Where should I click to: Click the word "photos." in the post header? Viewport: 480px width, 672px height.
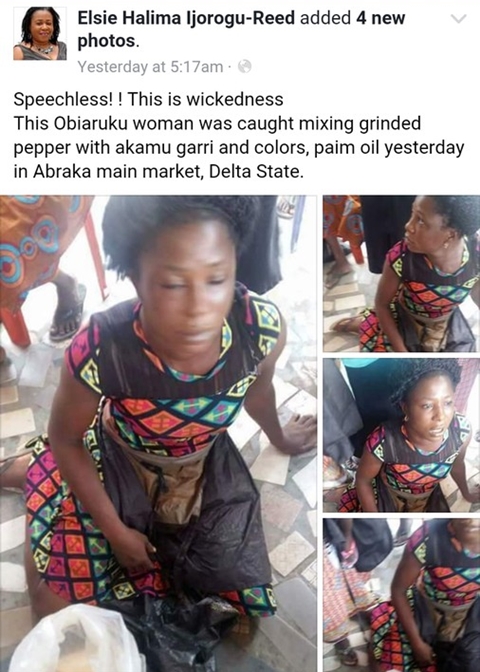click(108, 41)
